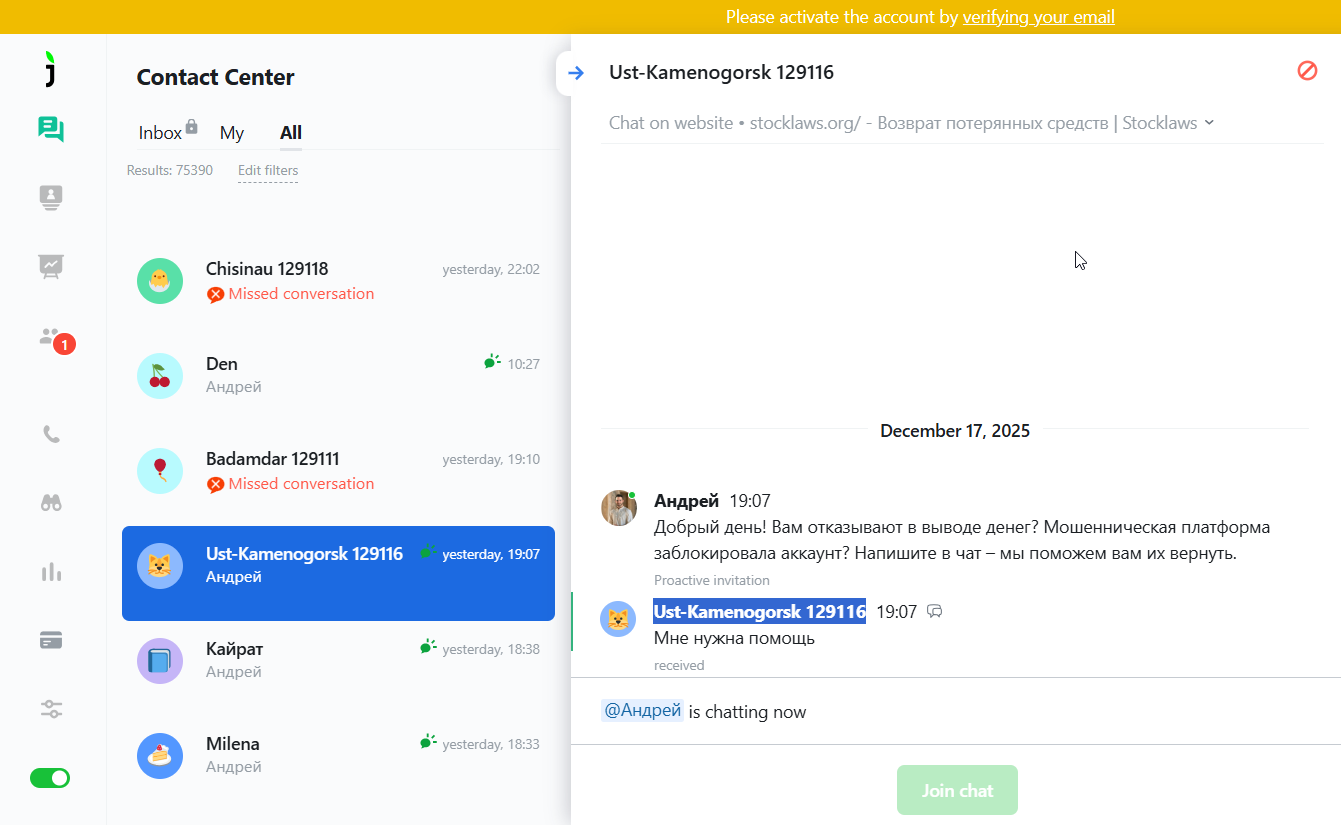Click the Андрей sender name in the chat
Viewport: 1341px width, 825px height.
[x=686, y=501]
